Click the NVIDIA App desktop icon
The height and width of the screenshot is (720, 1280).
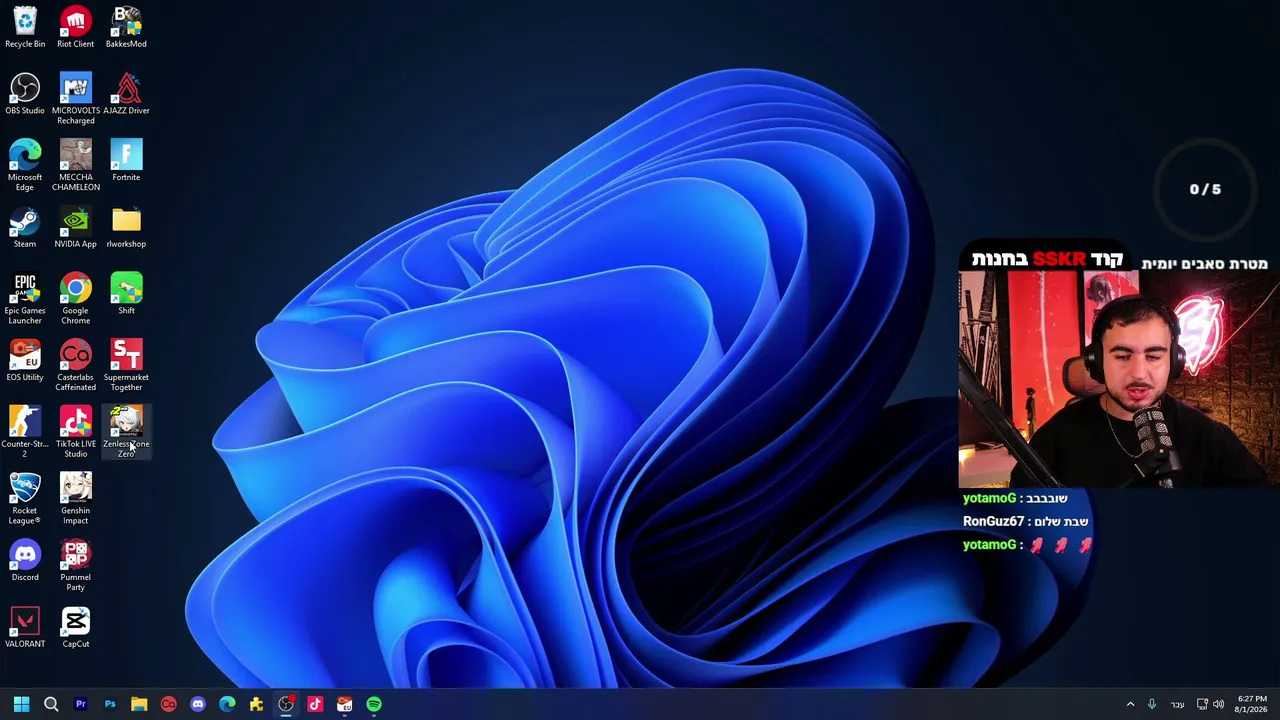[x=75, y=228]
